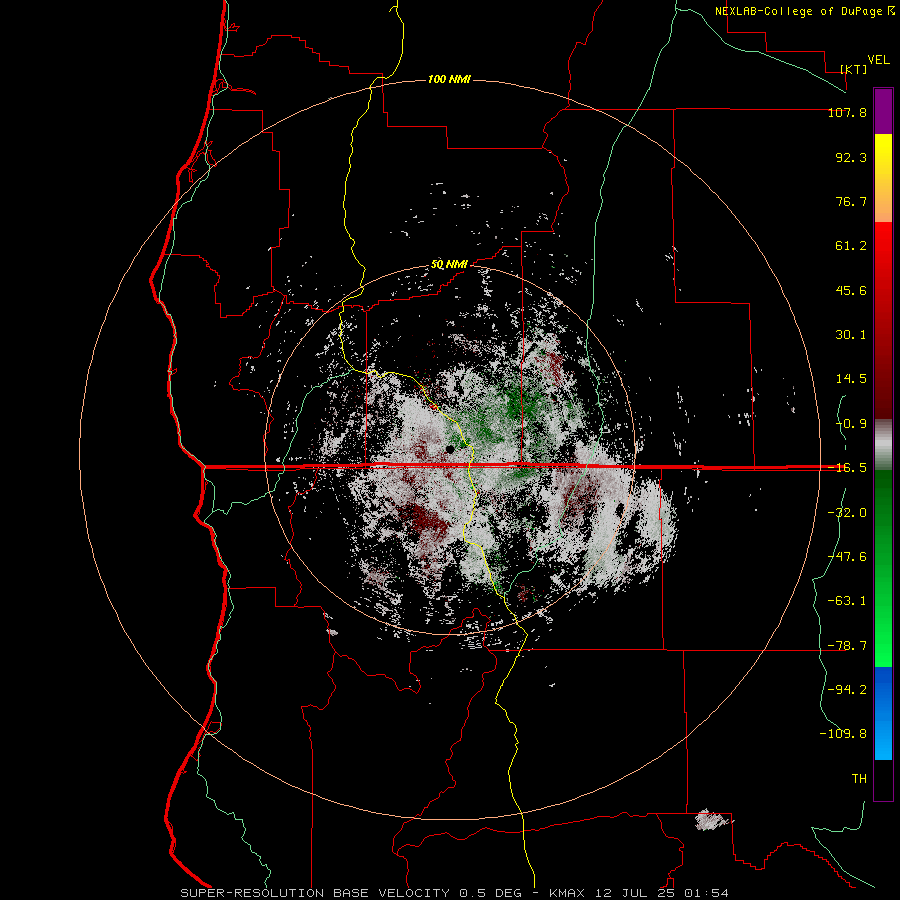This screenshot has width=900, height=900.
Task: Click the 45.6 velocity scale value
Action: click(x=851, y=290)
